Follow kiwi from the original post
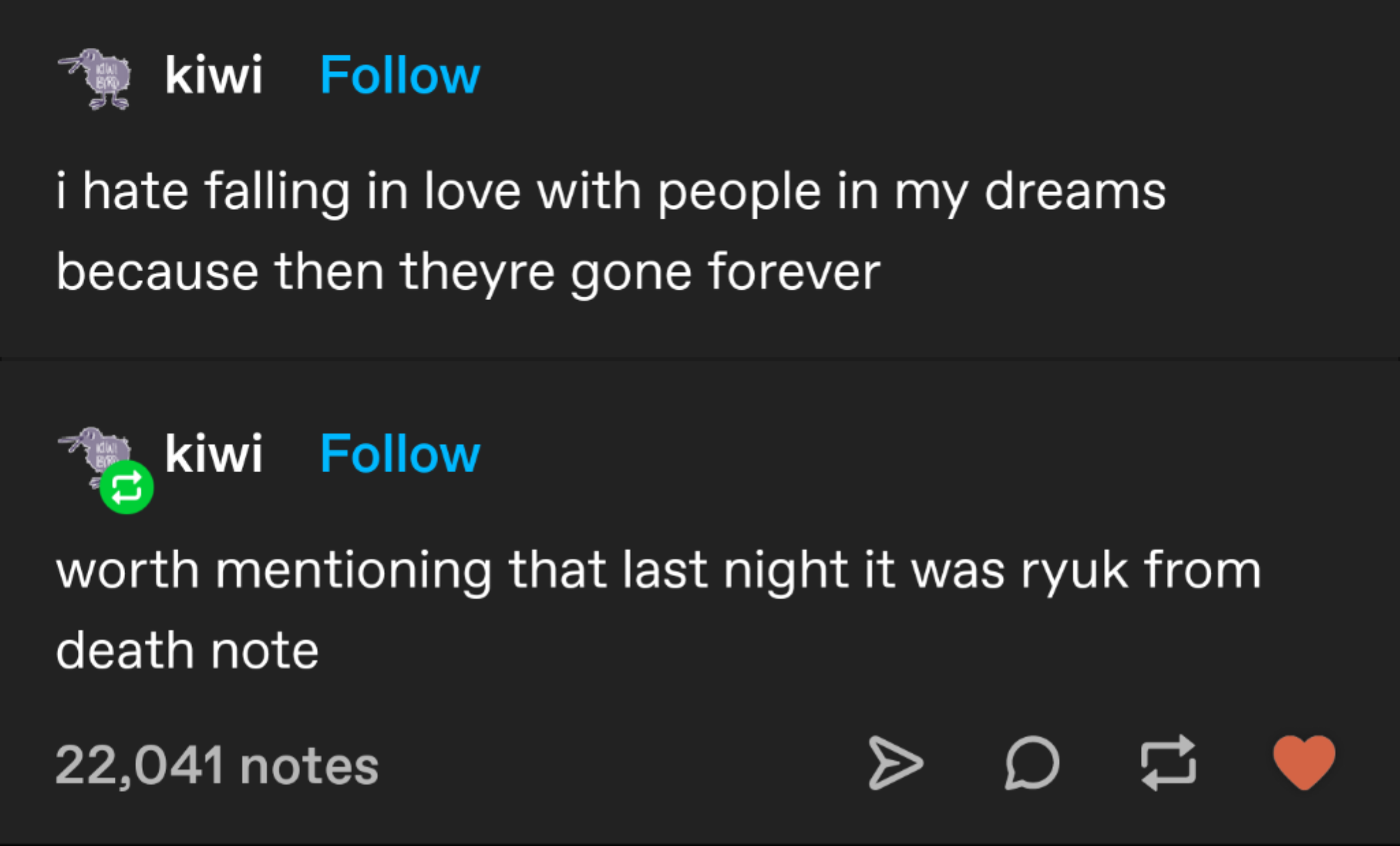The image size is (1400, 846). click(x=400, y=75)
